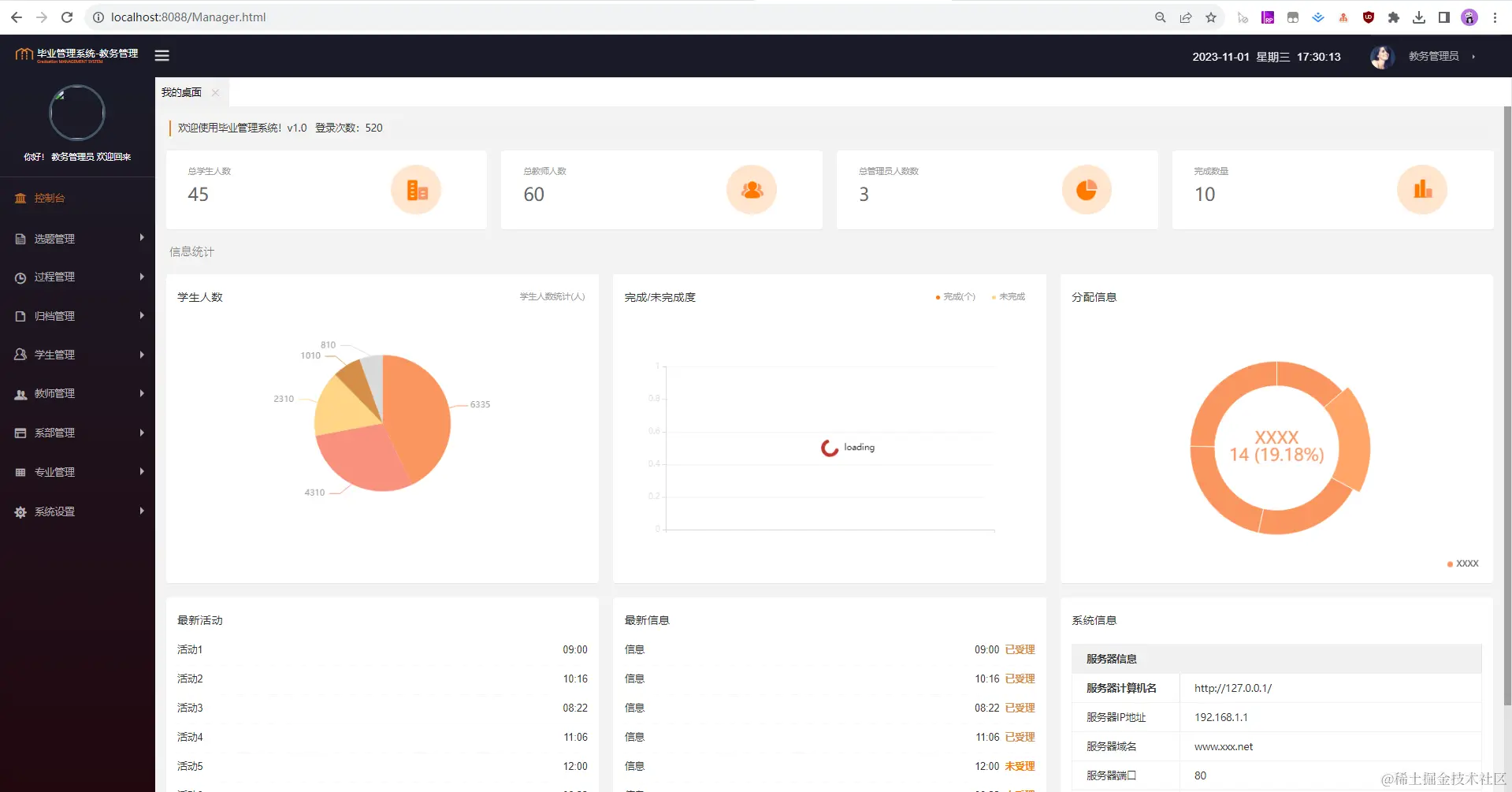Toggle the 完成(个) legend series
This screenshot has width=1512, height=792.
(955, 297)
